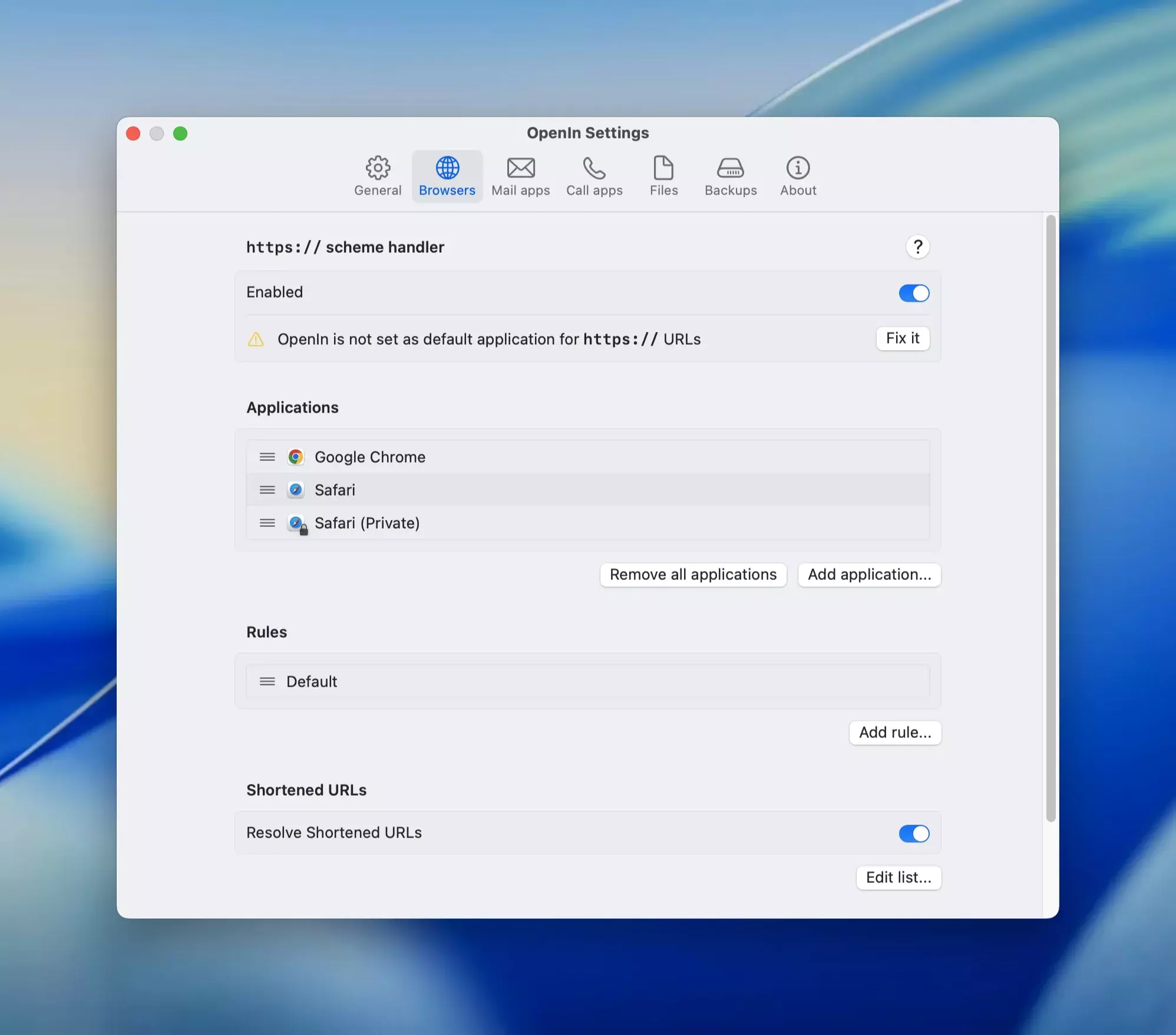
Task: Click the question mark help button
Action: tap(917, 247)
